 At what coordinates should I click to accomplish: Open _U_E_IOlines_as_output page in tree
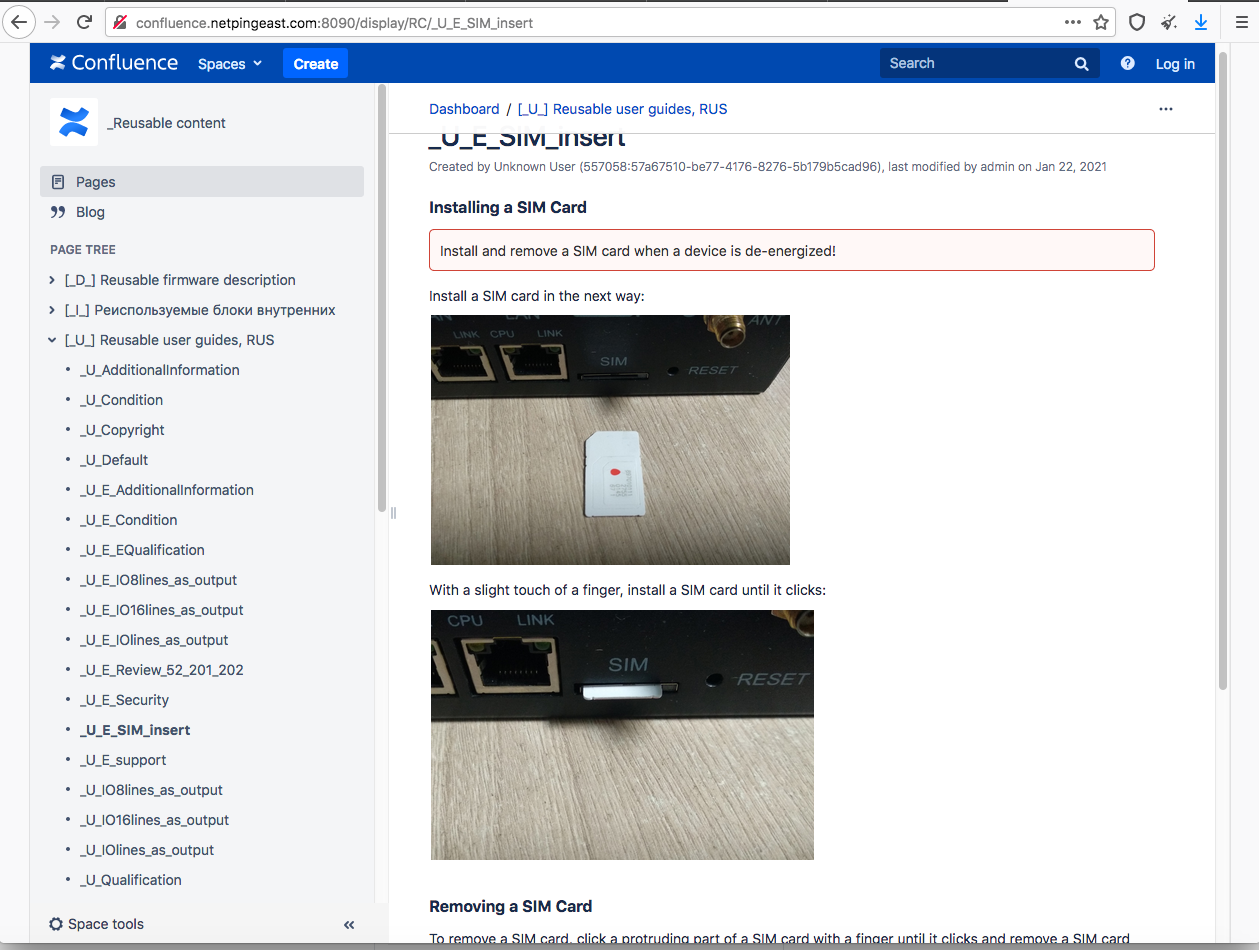coord(154,640)
